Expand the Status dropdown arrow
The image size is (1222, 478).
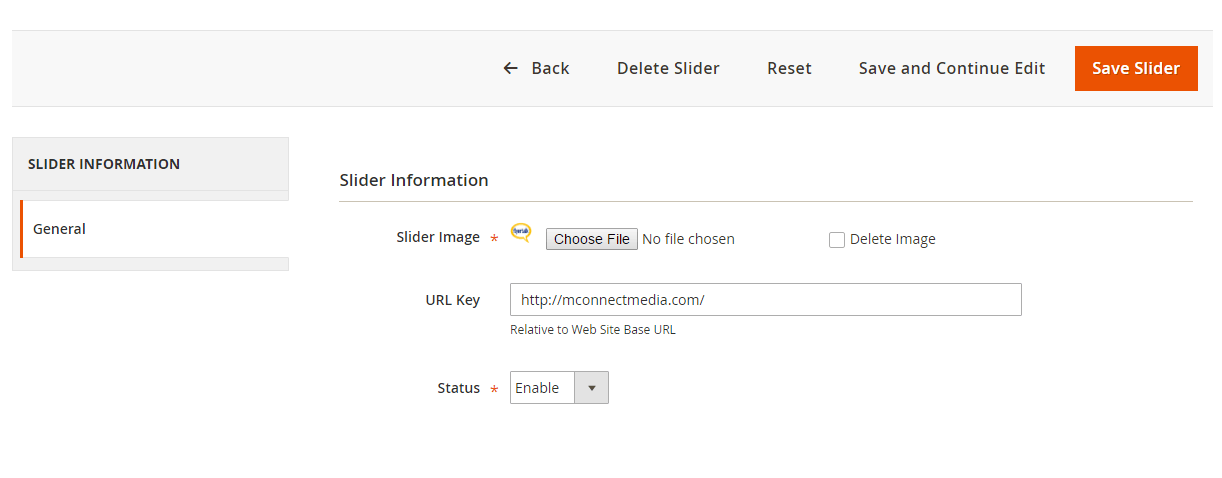tap(591, 388)
